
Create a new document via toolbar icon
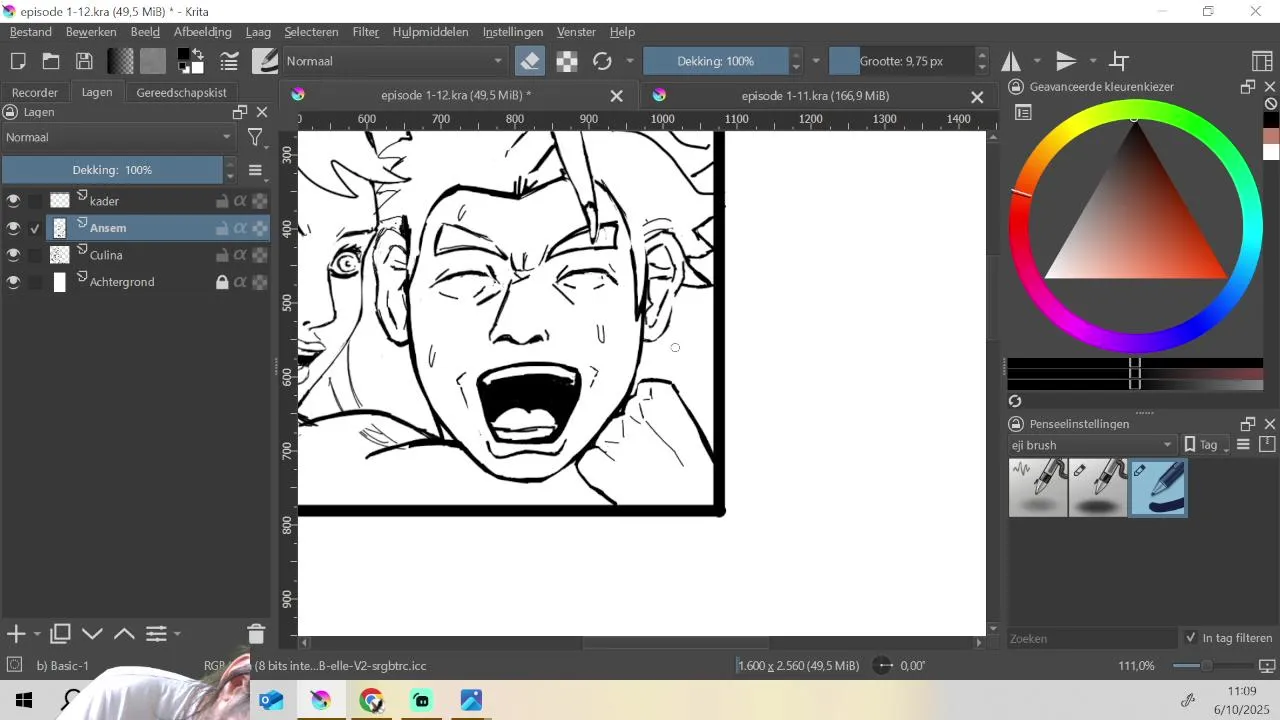tap(17, 61)
